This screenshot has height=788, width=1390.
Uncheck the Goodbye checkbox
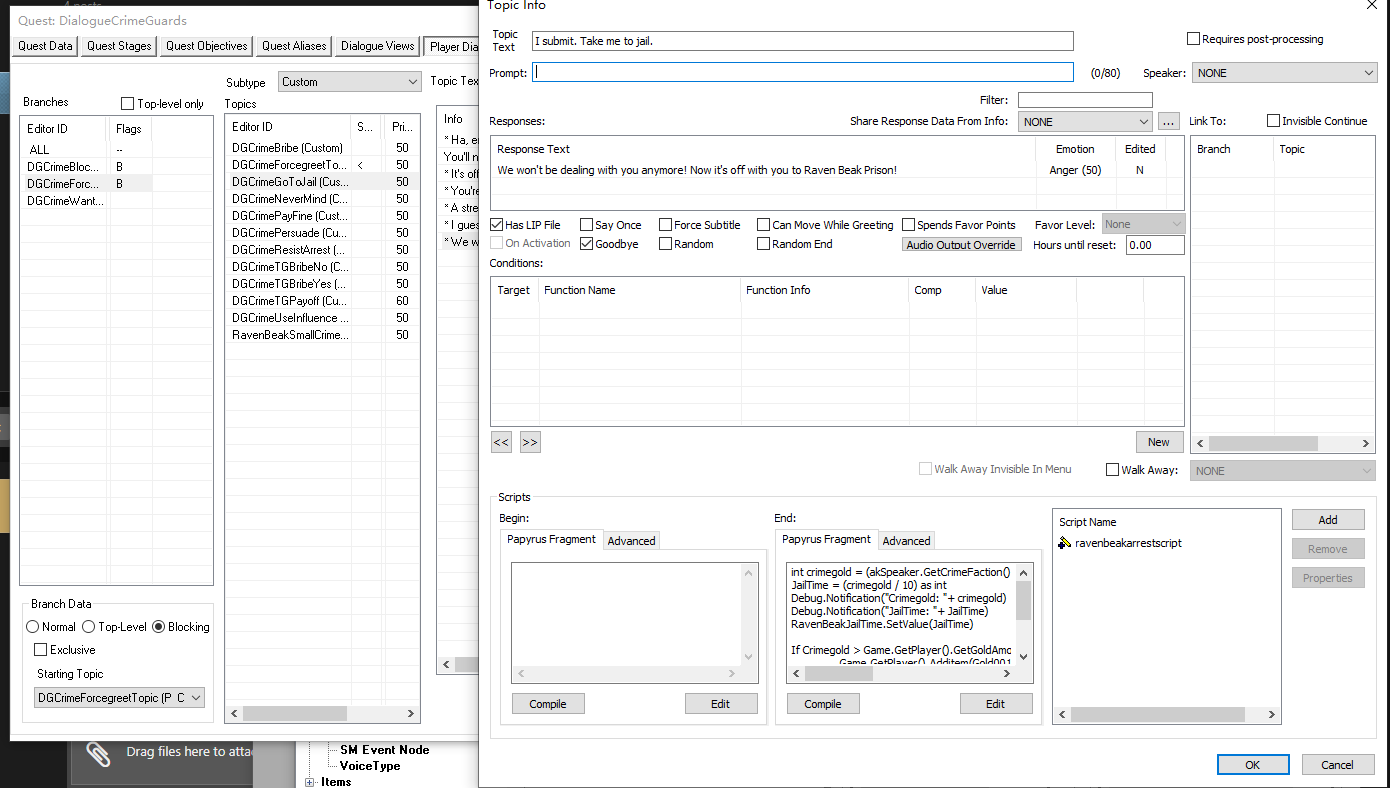(x=586, y=244)
